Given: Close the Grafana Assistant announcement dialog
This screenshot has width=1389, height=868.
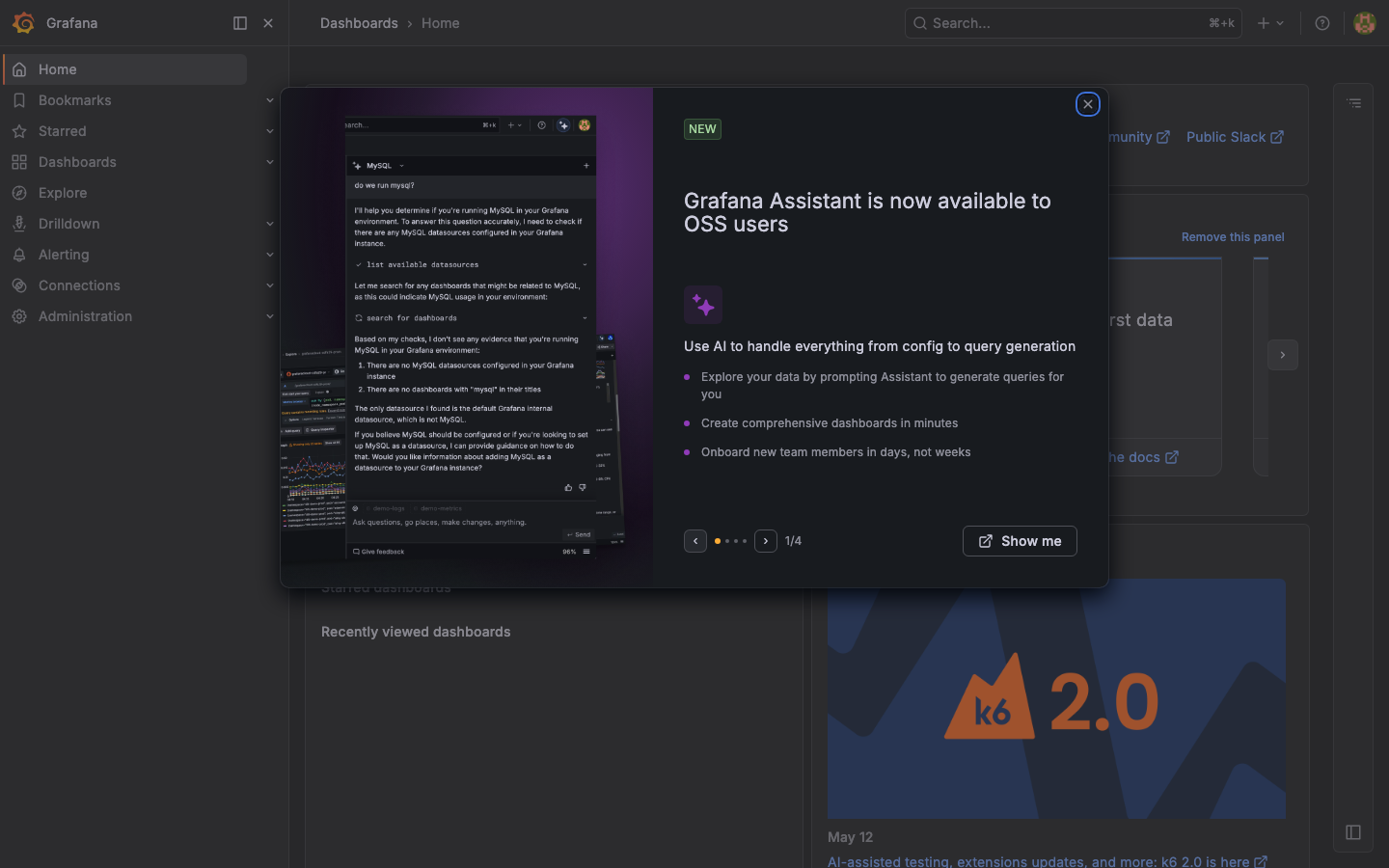Looking at the screenshot, I should point(1088,104).
